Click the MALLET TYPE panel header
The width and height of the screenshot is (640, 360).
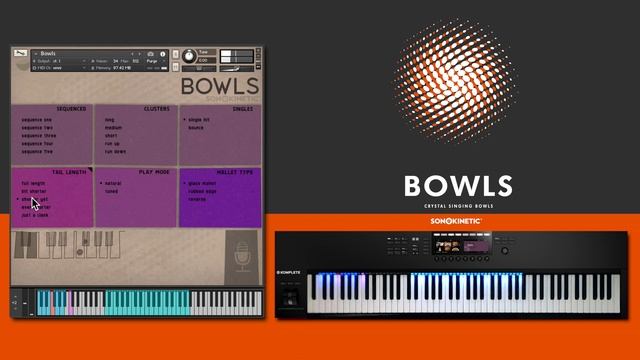[x=235, y=172]
